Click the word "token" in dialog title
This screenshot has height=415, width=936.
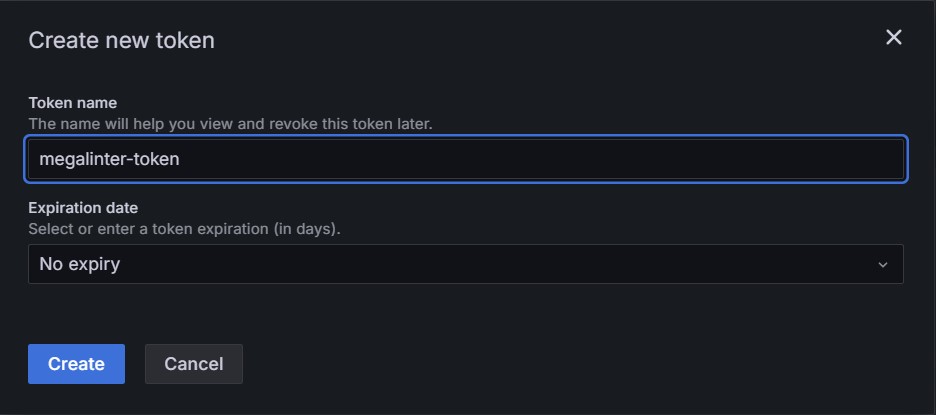[188, 40]
